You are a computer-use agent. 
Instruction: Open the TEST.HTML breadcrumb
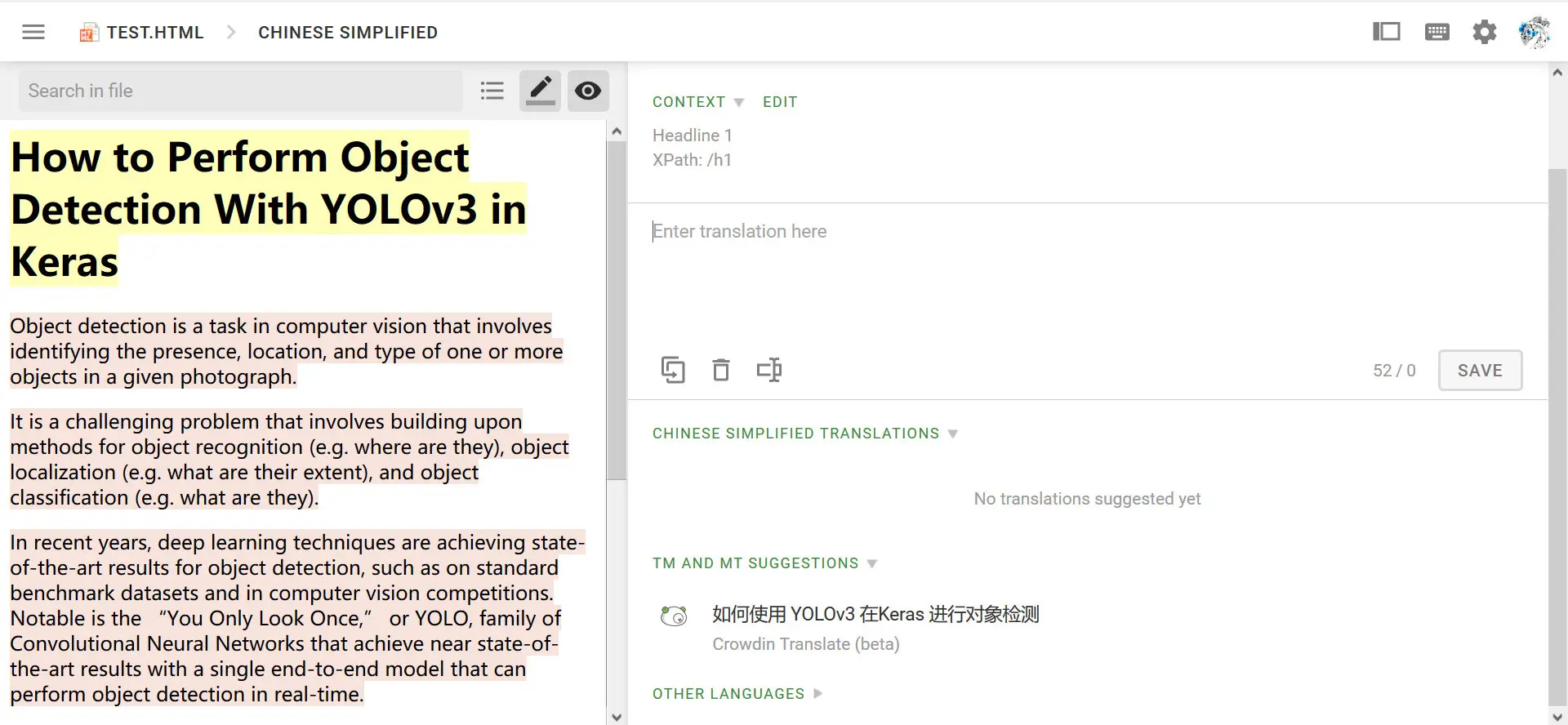click(155, 33)
